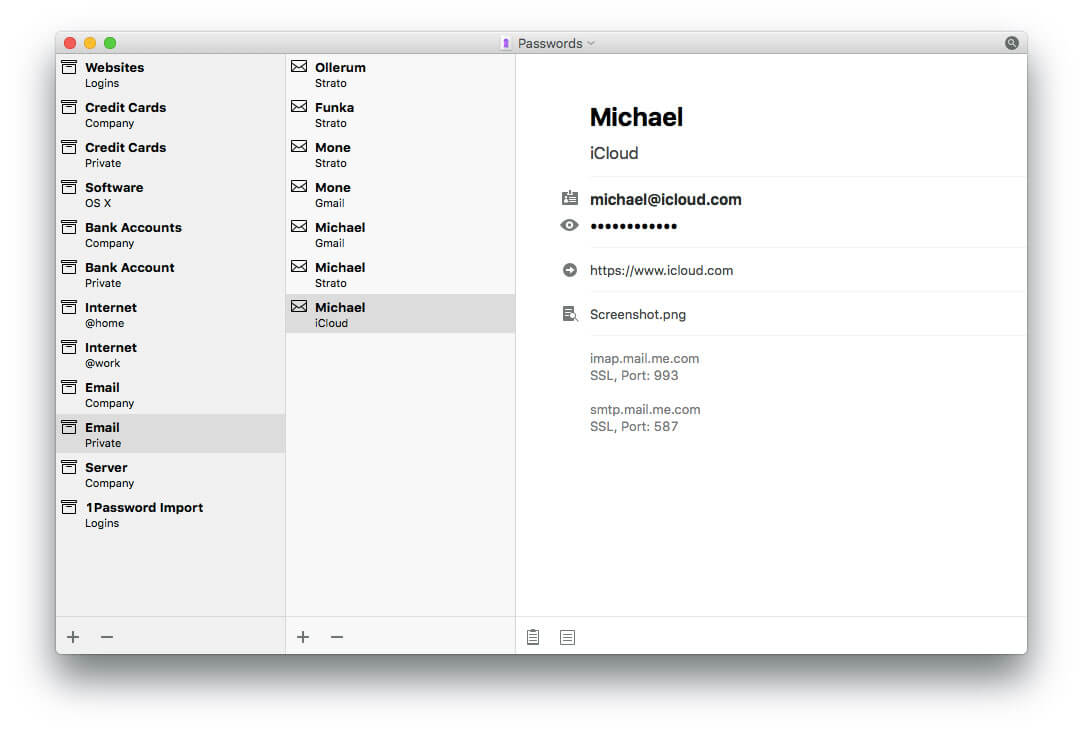1083x734 pixels.
Task: Click the clipboard icon in the detail footer
Action: [x=533, y=637]
